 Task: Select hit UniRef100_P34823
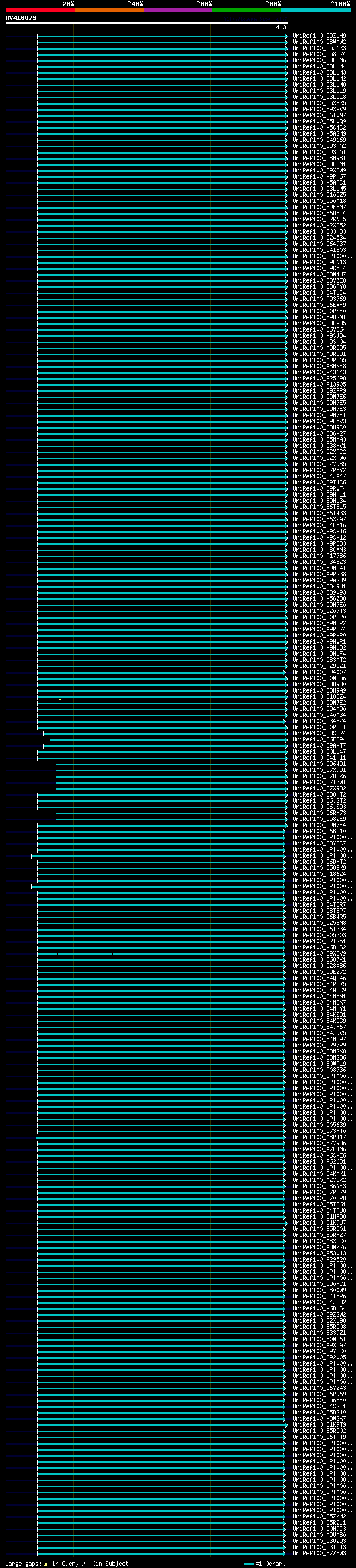point(319,562)
